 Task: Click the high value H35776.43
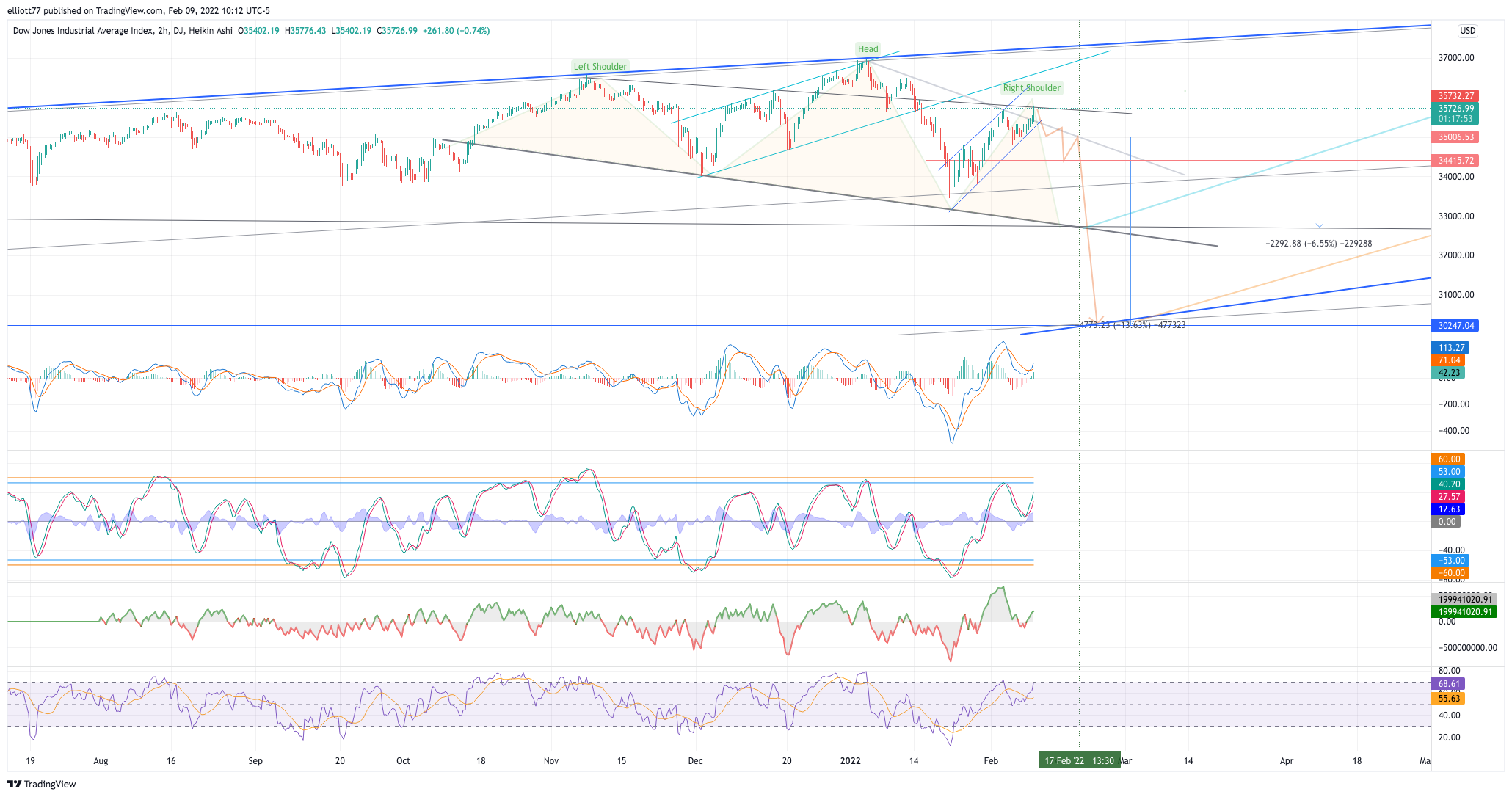pos(305,31)
